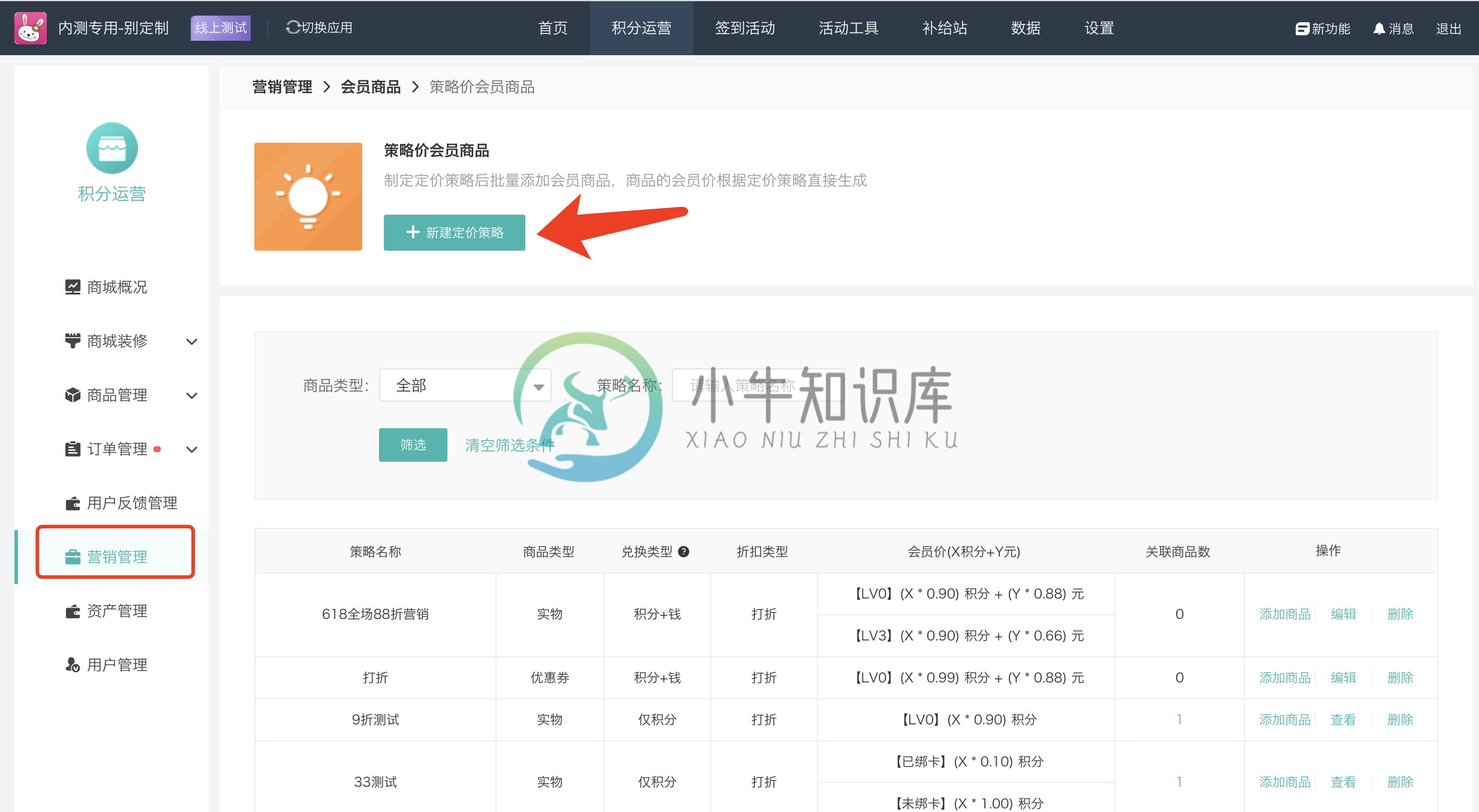Click the 商品管理 box icon
This screenshot has width=1479, height=812.
coord(73,395)
